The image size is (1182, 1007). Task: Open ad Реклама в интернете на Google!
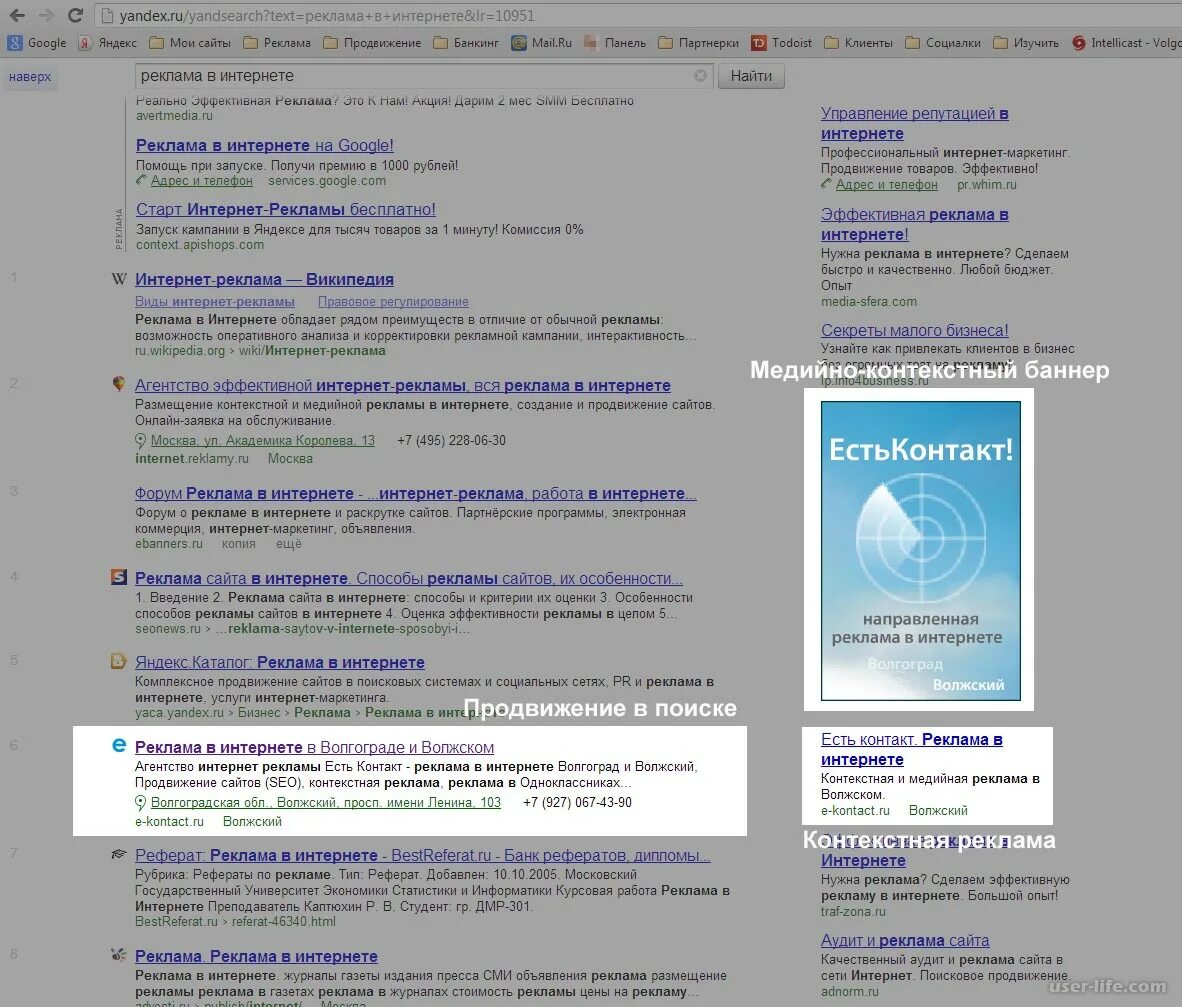tap(265, 145)
